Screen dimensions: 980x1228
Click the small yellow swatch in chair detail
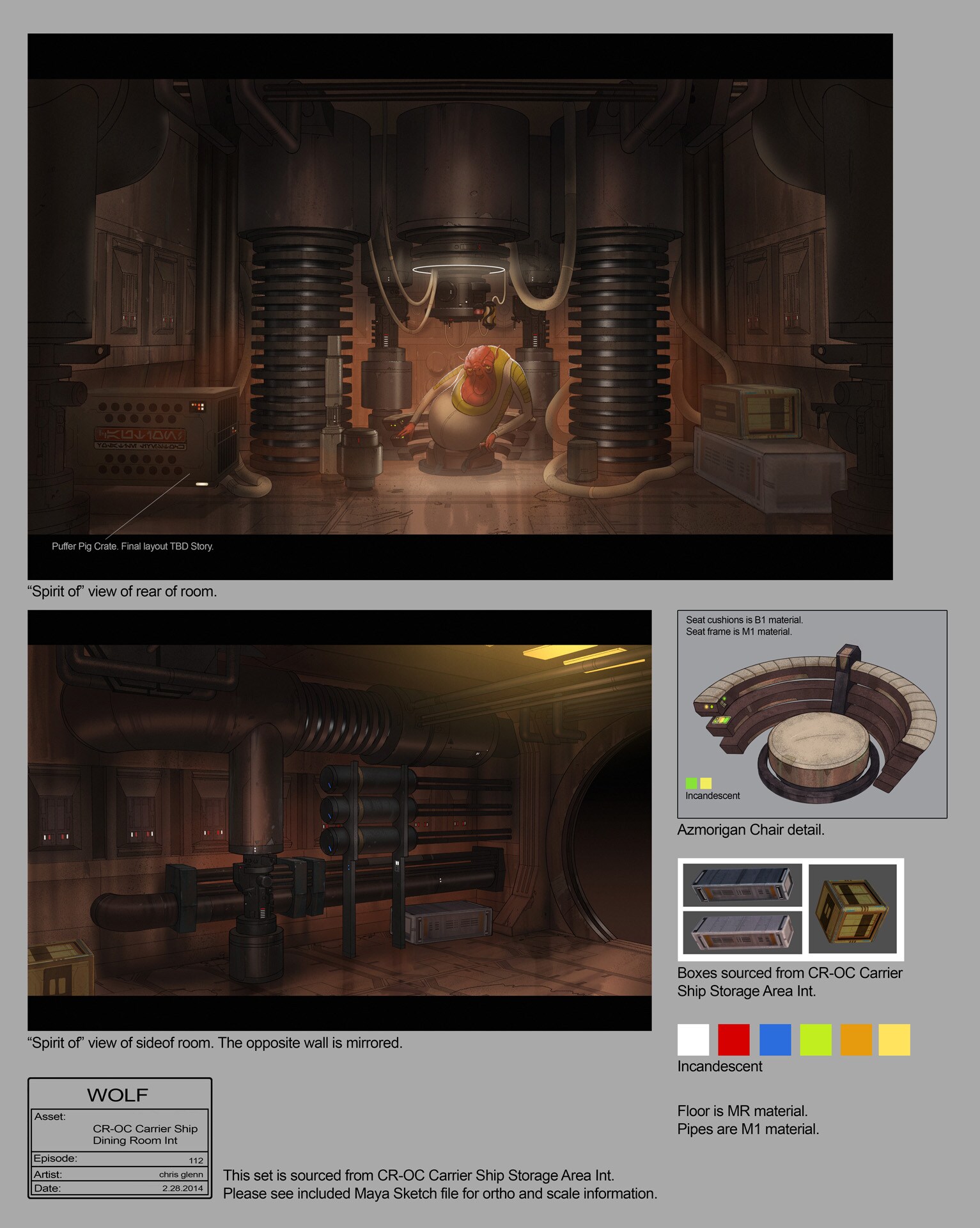coord(706,783)
